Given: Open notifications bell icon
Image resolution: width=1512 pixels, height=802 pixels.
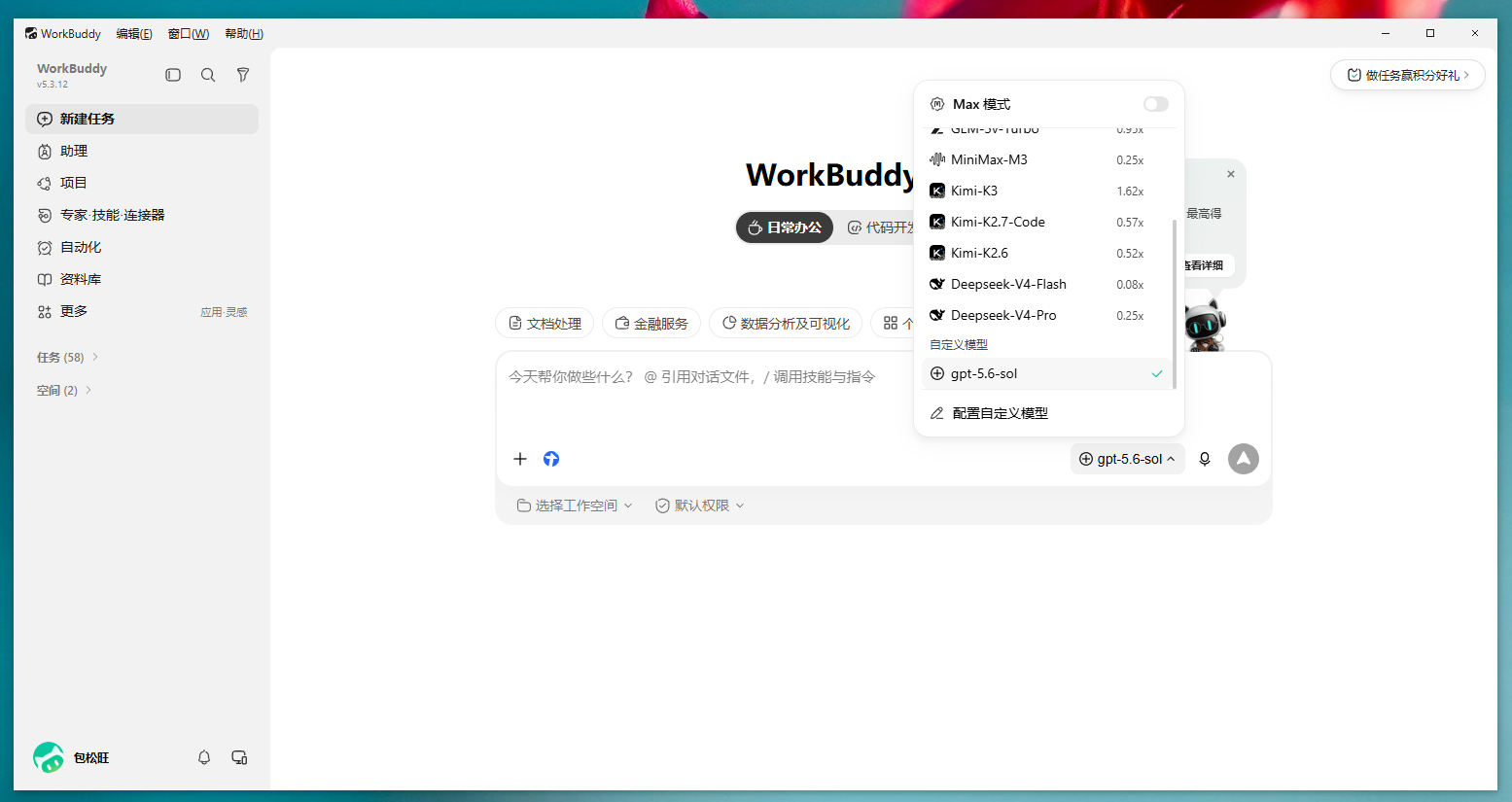Looking at the screenshot, I should click(x=204, y=757).
